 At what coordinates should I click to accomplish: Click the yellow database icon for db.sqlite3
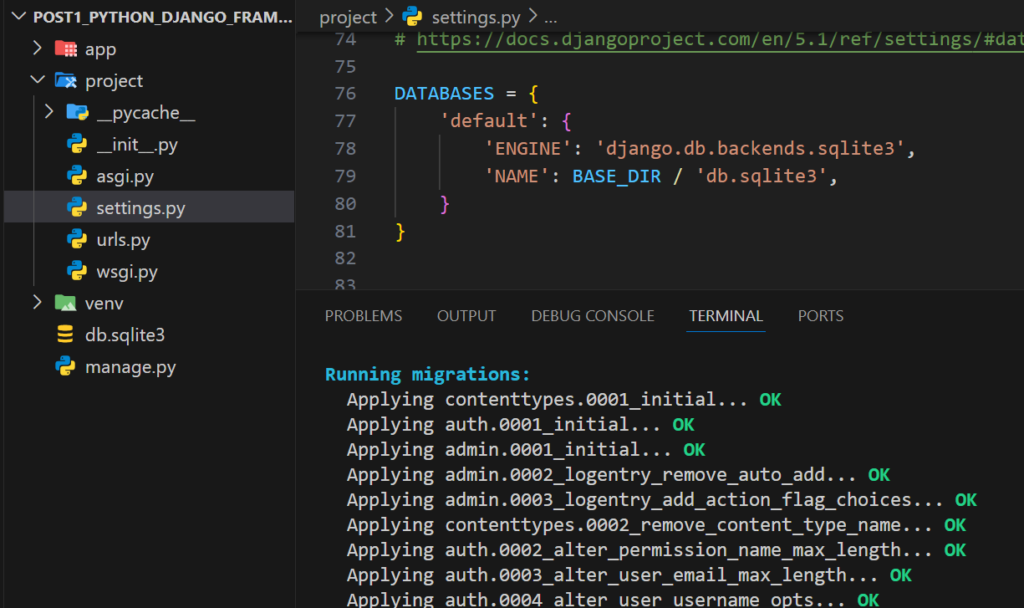coord(65,334)
